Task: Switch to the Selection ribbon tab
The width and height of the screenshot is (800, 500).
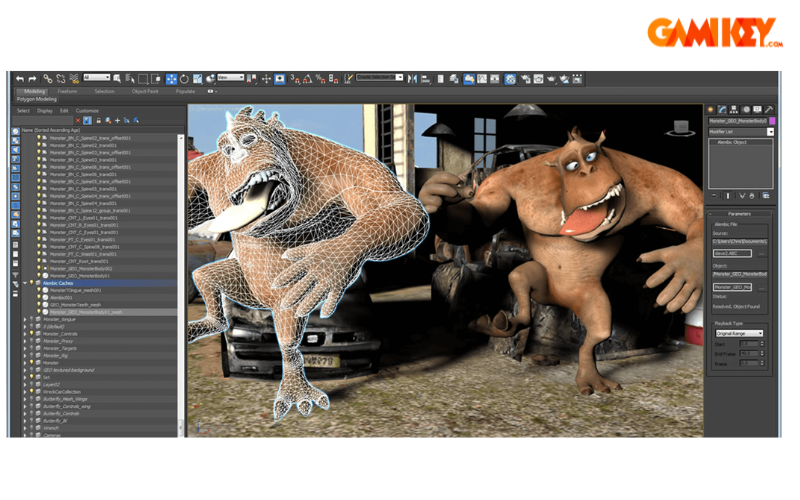Action: click(x=104, y=91)
